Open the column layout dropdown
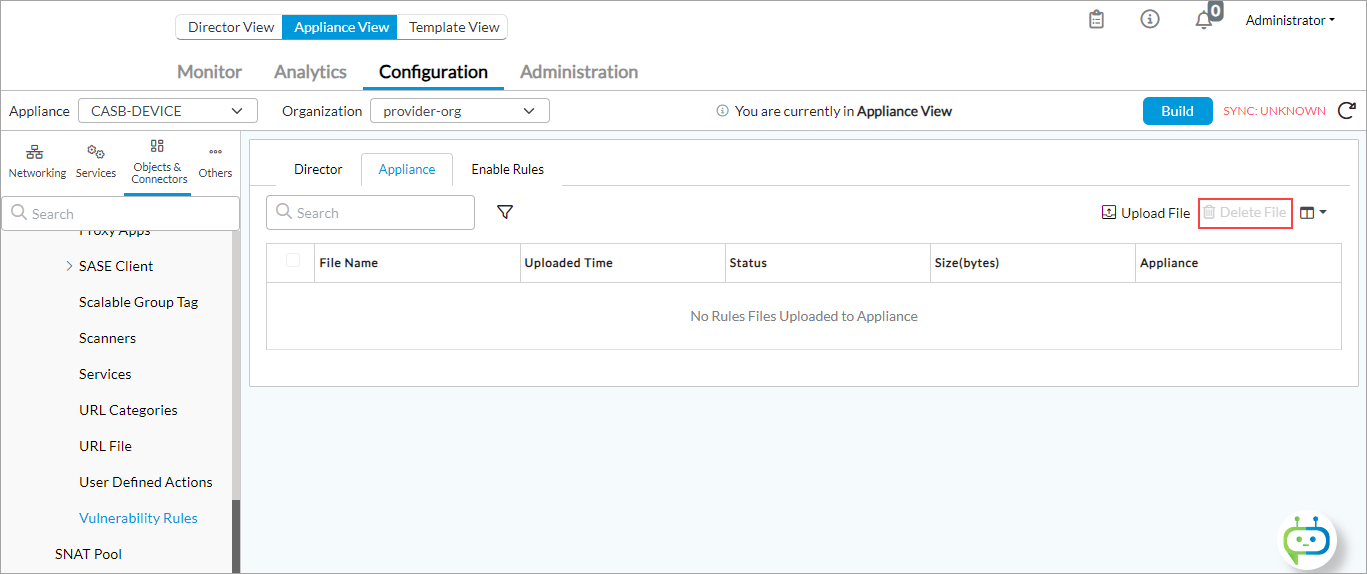The height and width of the screenshot is (574, 1367). tap(1313, 212)
